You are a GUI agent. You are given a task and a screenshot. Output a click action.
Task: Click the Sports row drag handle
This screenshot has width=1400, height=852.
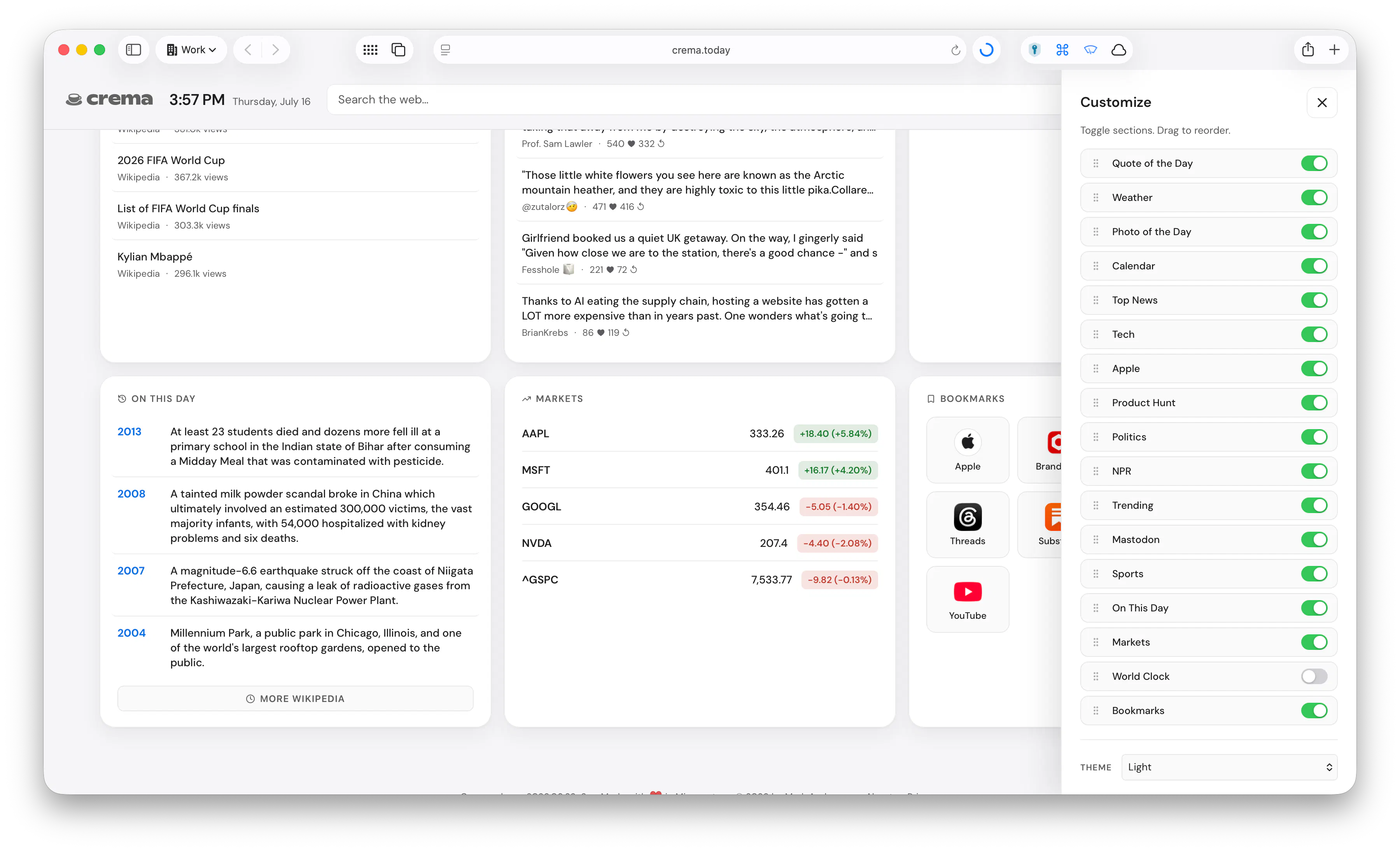[x=1095, y=574]
